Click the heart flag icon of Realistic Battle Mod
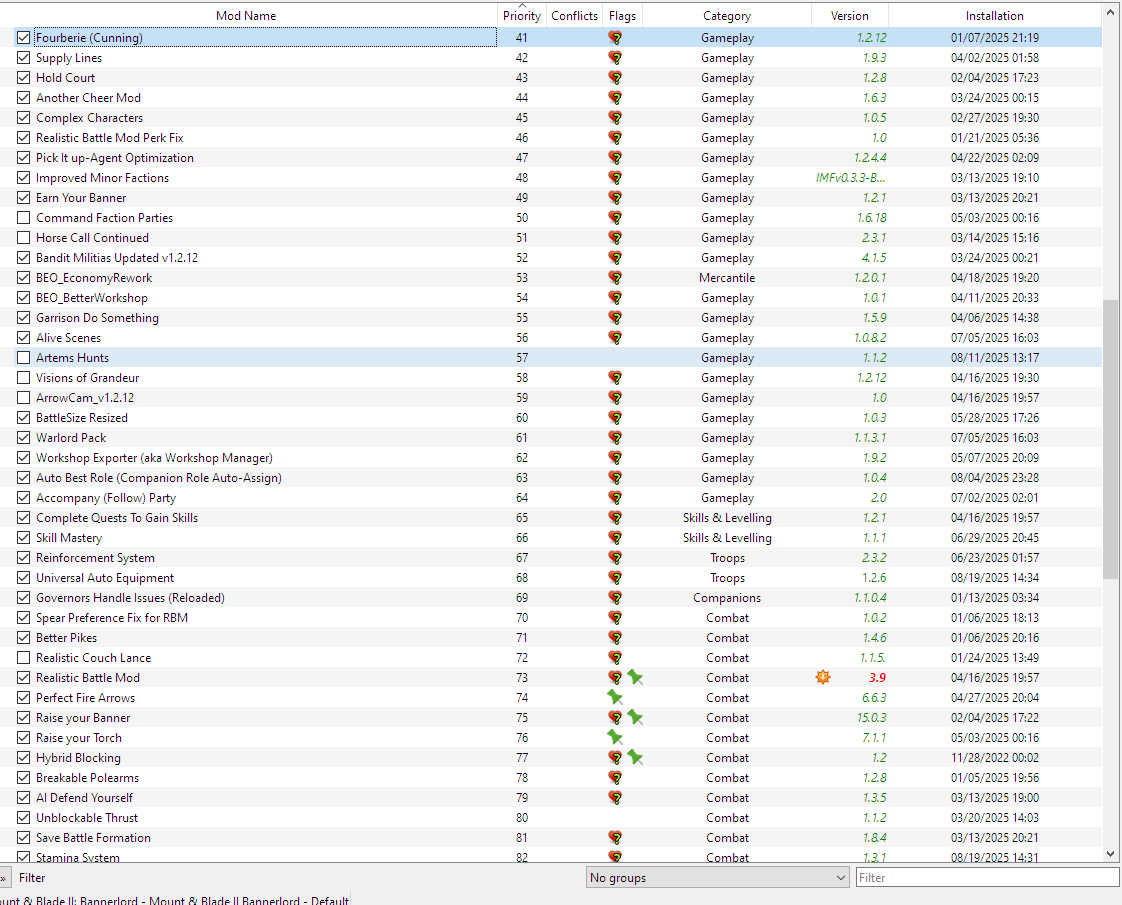This screenshot has height=905, width=1122. click(615, 677)
